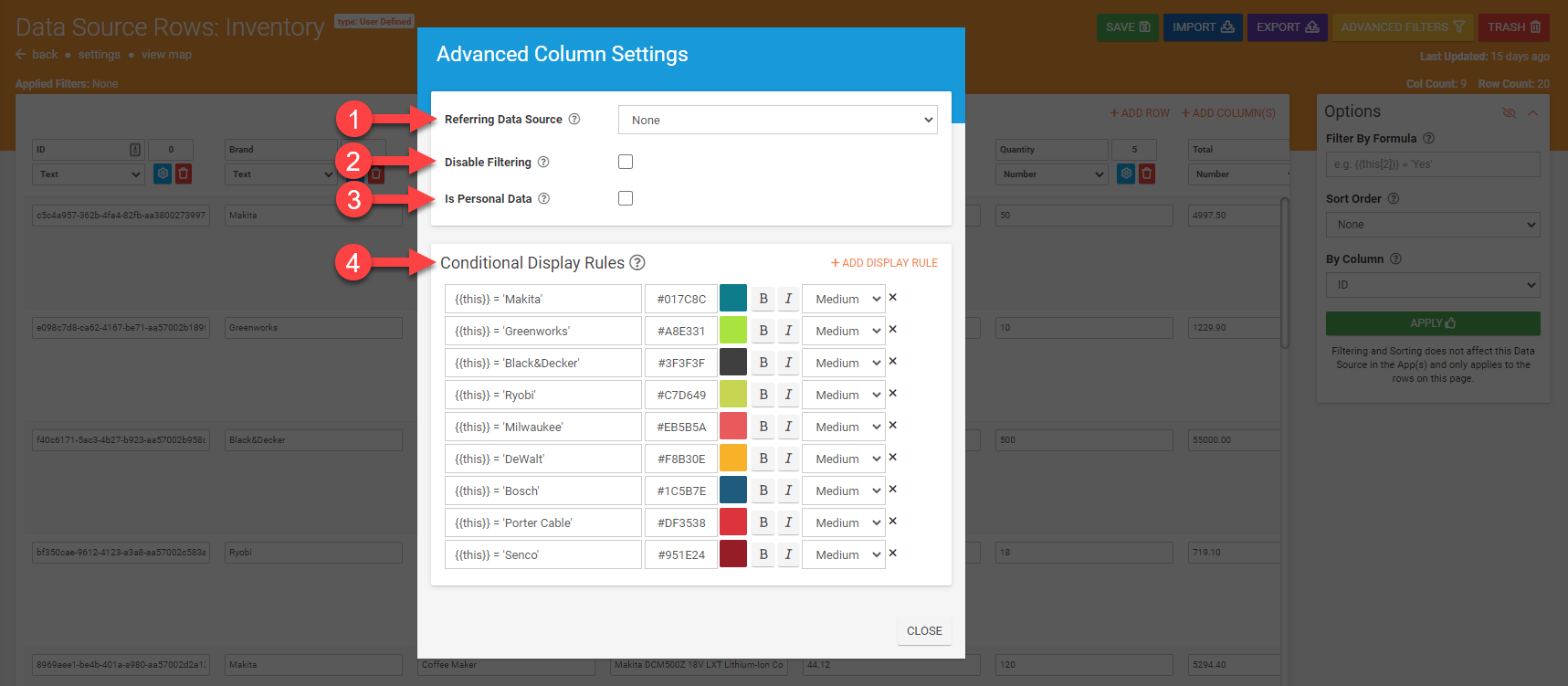The width and height of the screenshot is (1568, 686).
Task: Remove the 'Senco' display rule
Action: [x=893, y=553]
